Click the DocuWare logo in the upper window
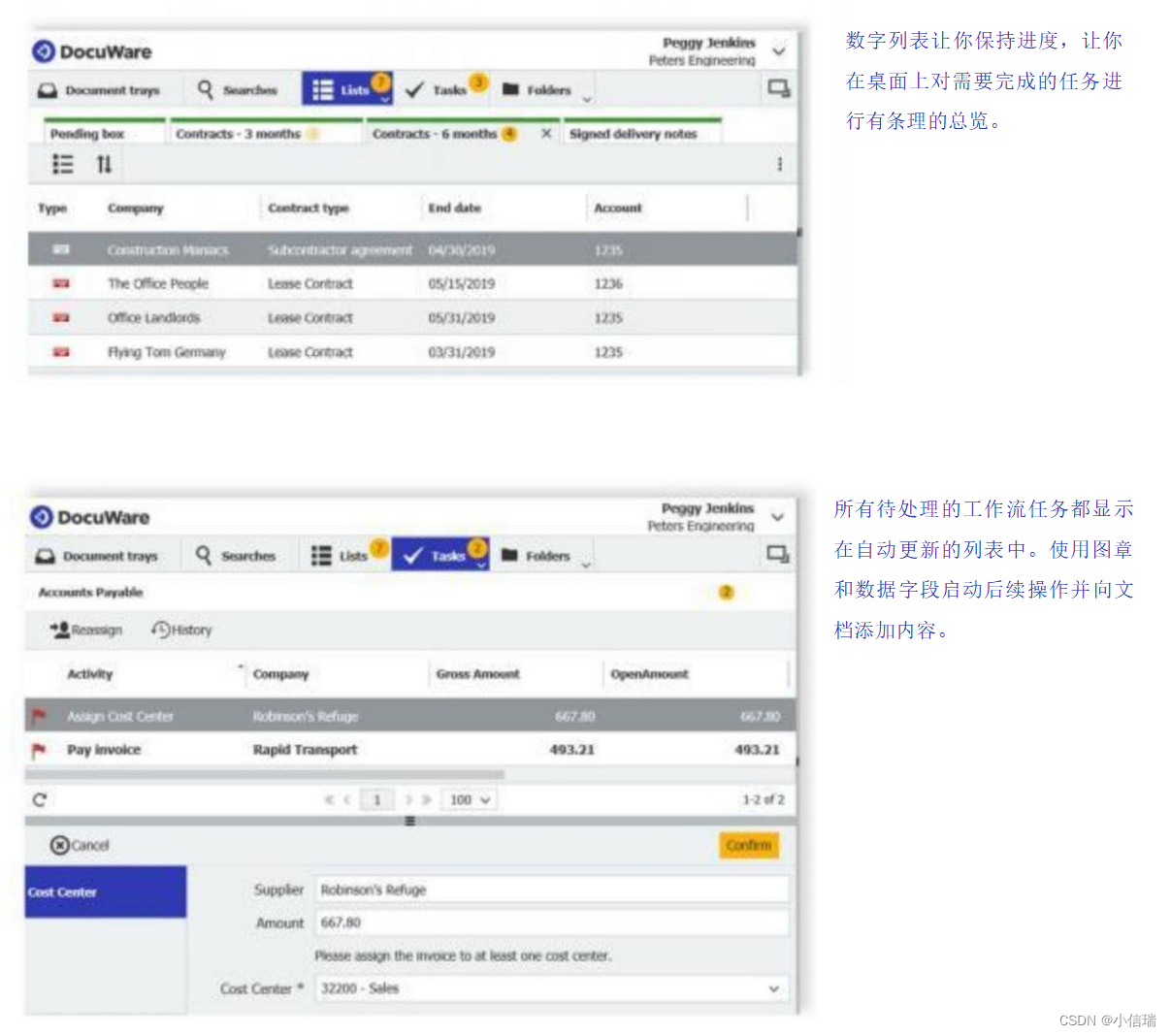Image resolution: width=1171 pixels, height=1036 pixels. (x=91, y=51)
